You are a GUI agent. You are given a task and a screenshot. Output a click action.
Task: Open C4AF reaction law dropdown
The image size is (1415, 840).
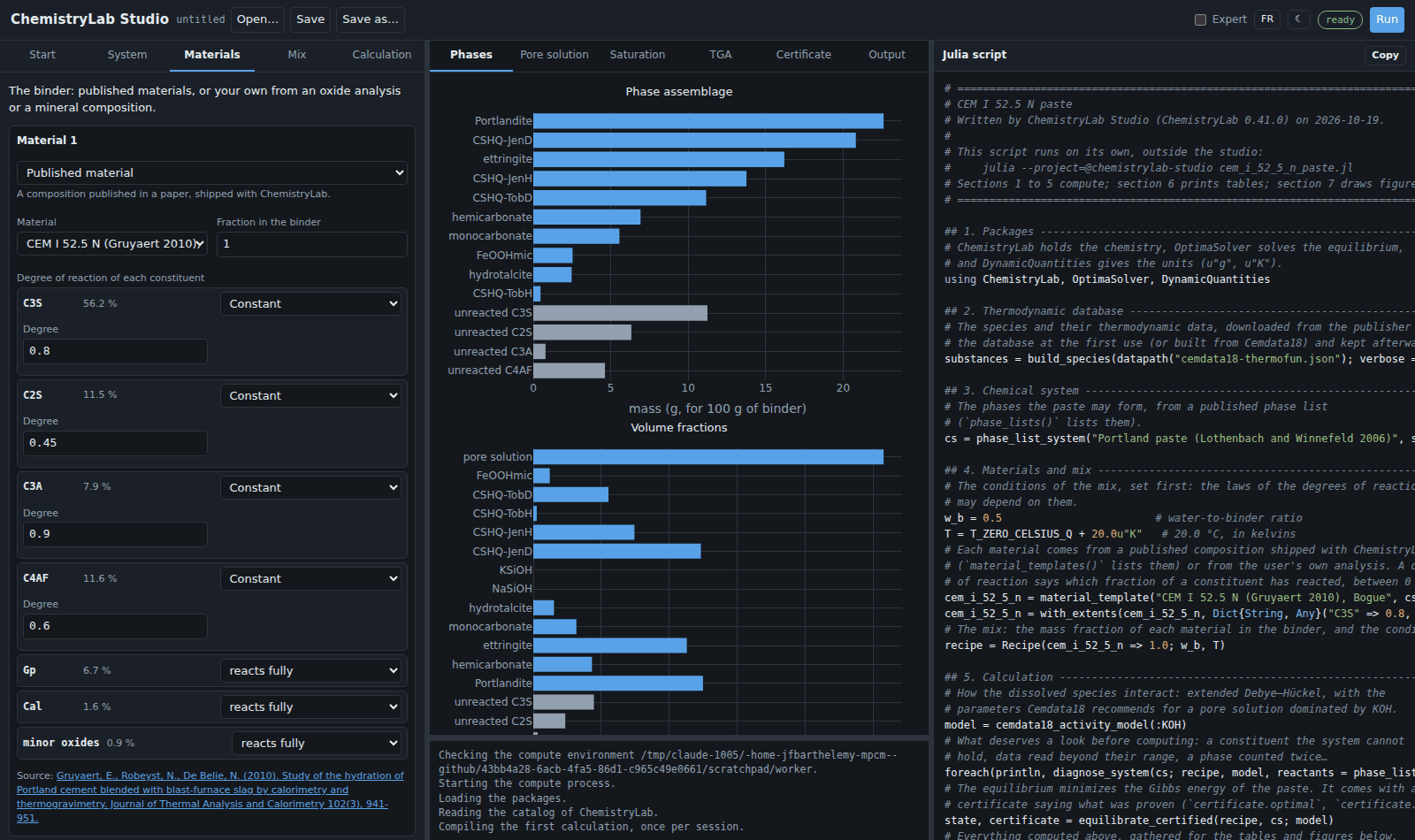click(310, 578)
